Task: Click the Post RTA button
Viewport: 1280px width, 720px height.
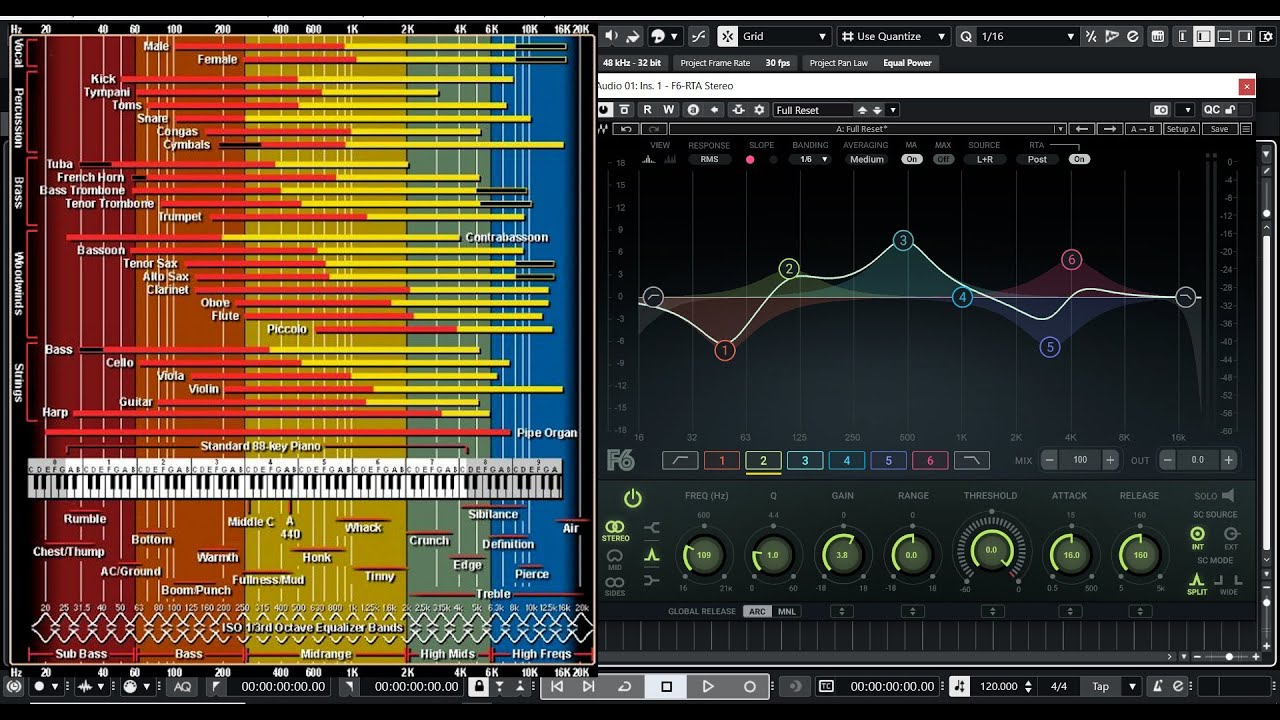Action: tap(1038, 159)
